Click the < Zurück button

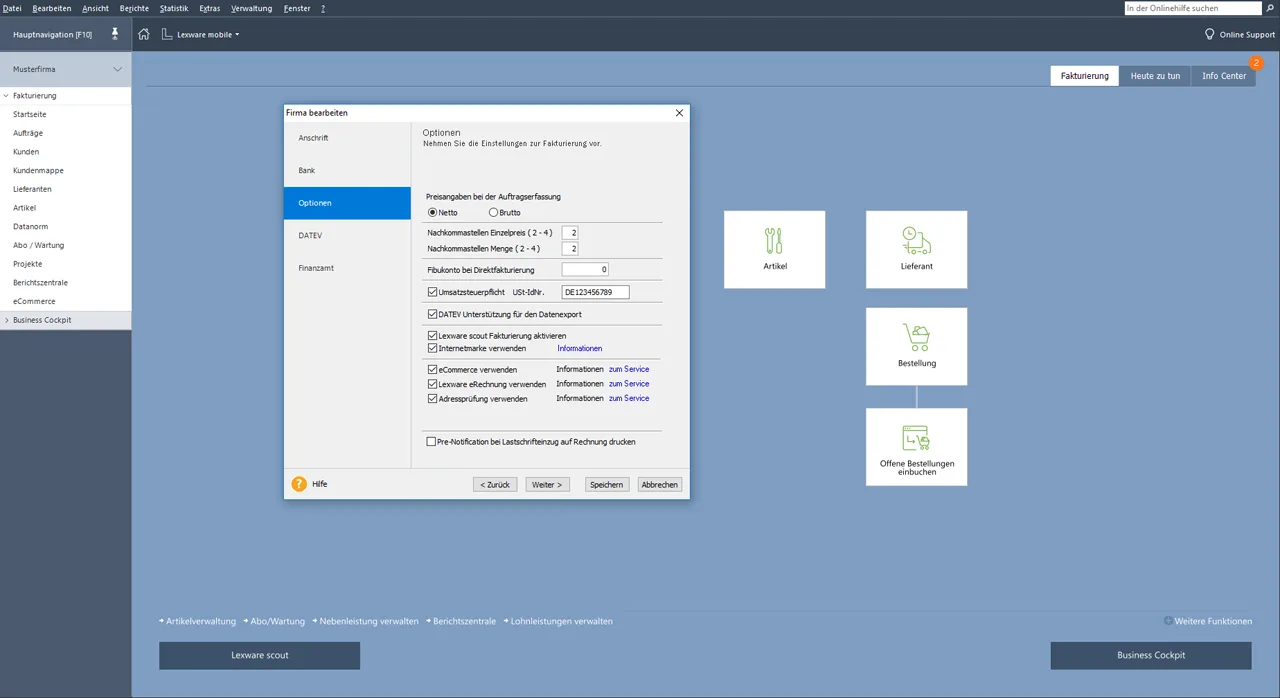(x=495, y=484)
